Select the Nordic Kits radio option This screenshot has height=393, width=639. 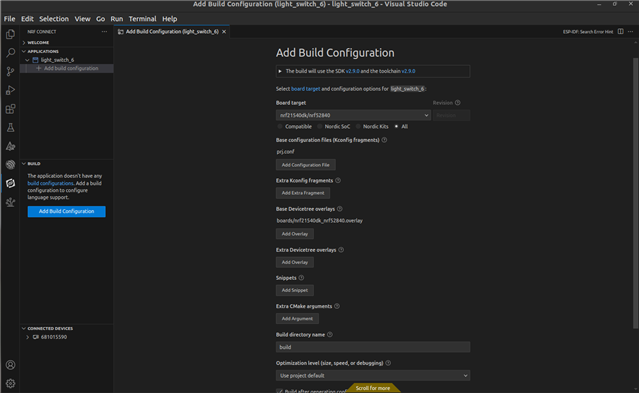[358, 126]
